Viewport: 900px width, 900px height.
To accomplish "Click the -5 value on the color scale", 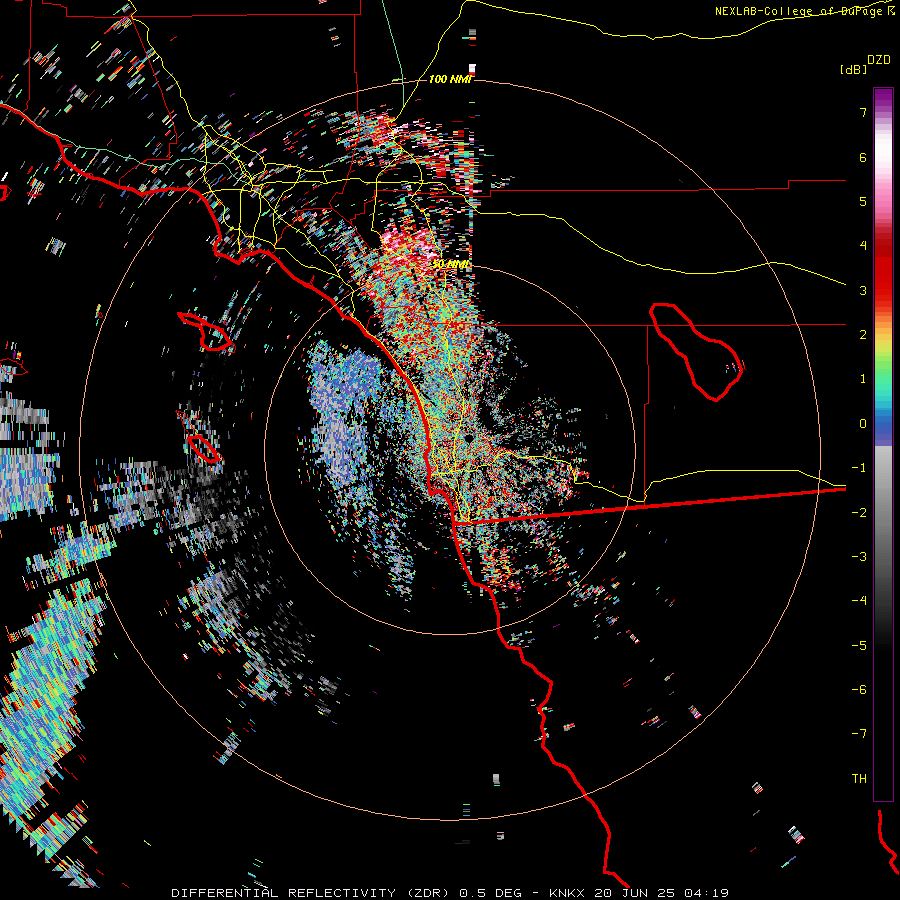I will tap(859, 646).
